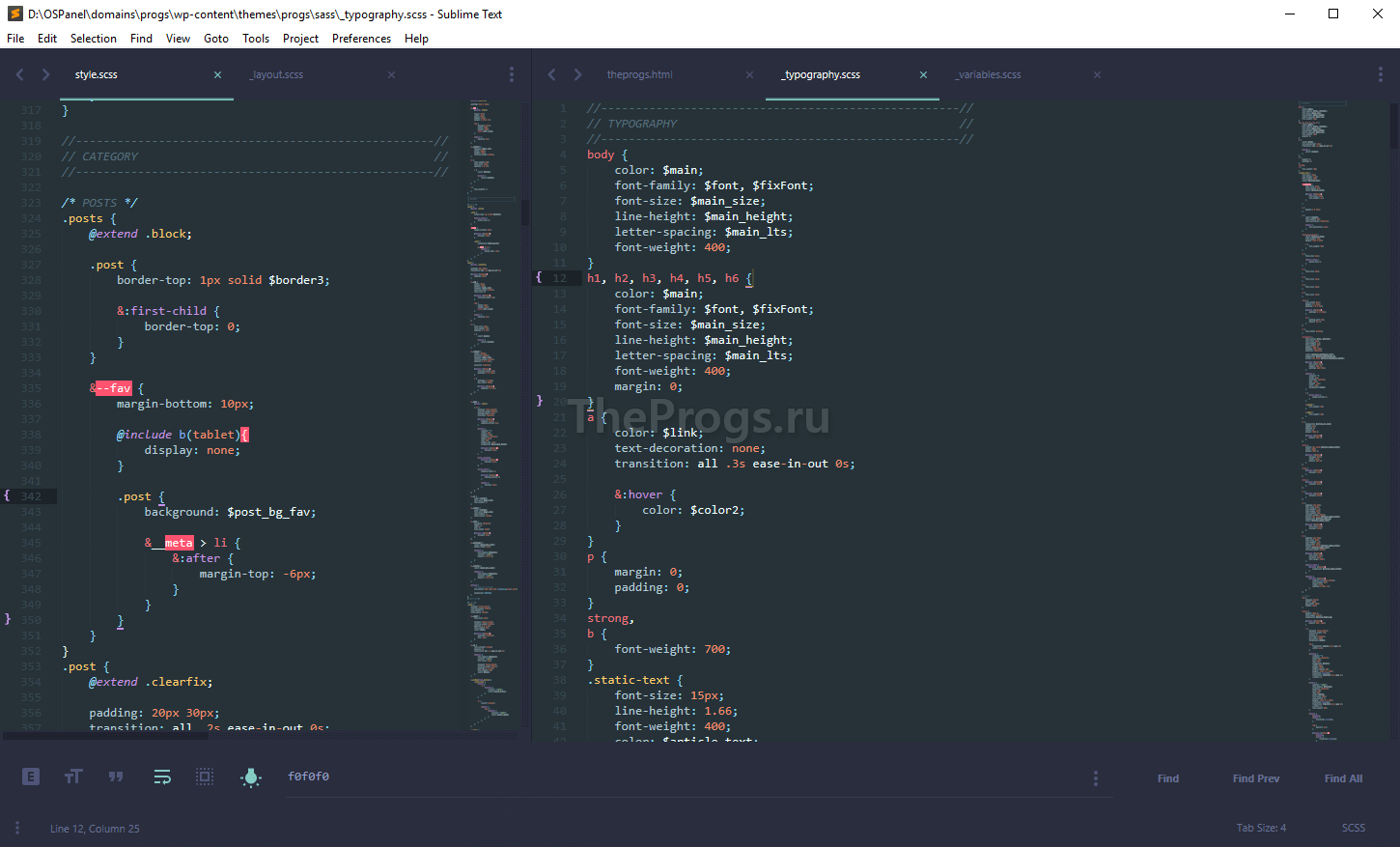
Task: Close the style.scss tab
Action: [217, 74]
